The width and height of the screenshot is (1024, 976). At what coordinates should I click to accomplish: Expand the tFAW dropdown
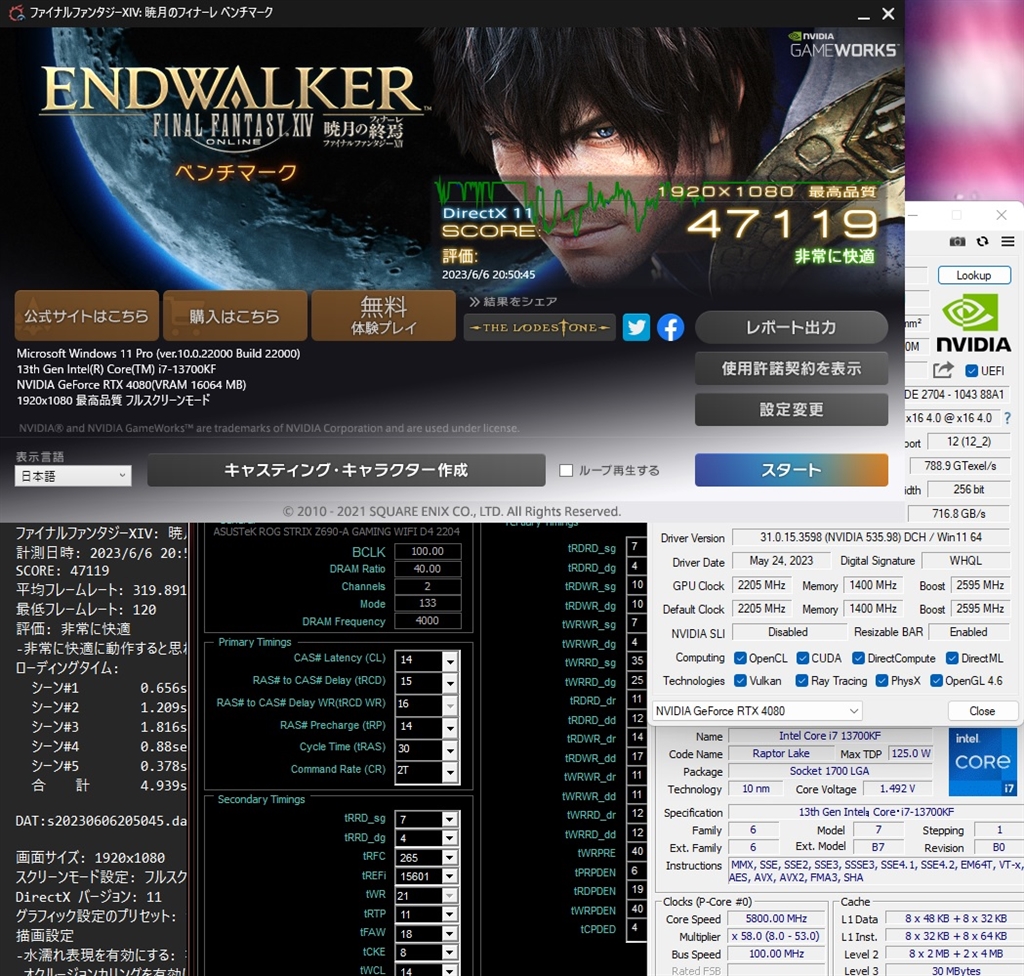449,934
